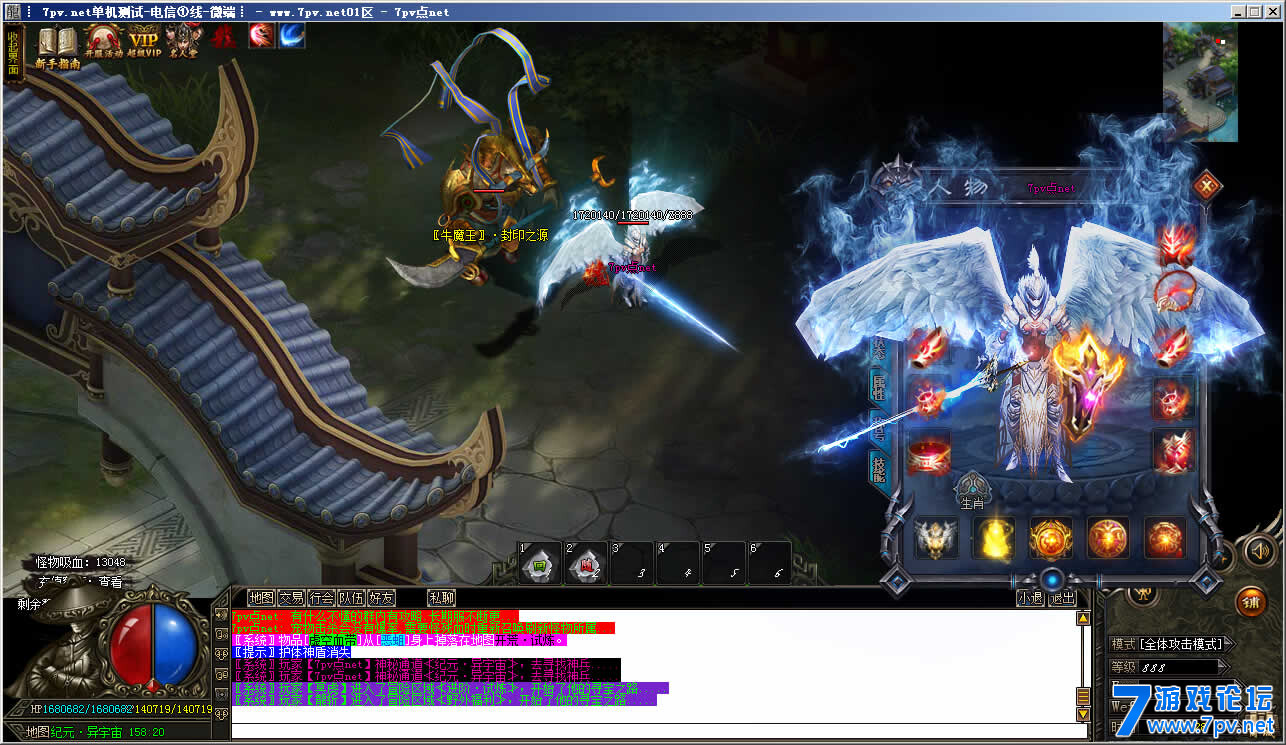Select the right-side fiery ring slot

pyautogui.click(x=1173, y=400)
